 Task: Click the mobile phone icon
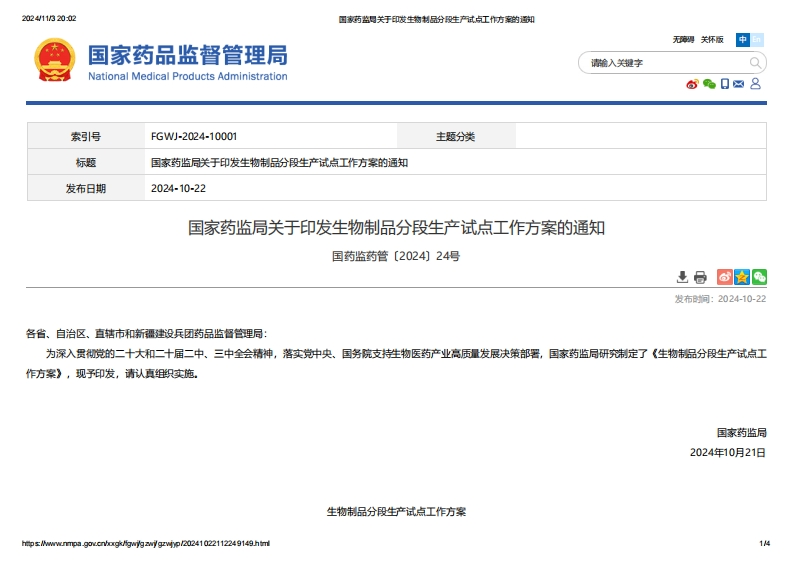point(725,84)
